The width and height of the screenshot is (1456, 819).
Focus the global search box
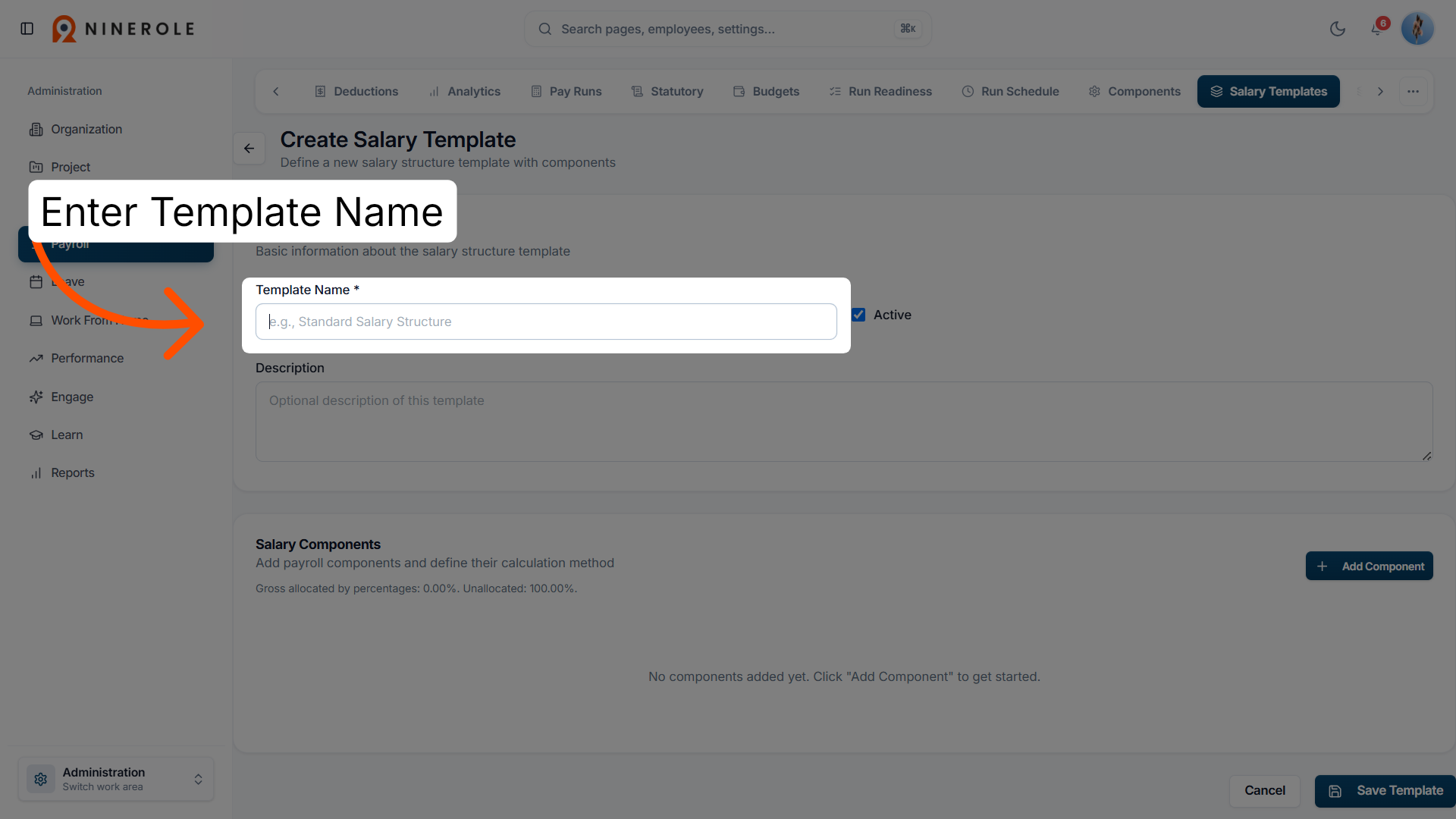(728, 29)
